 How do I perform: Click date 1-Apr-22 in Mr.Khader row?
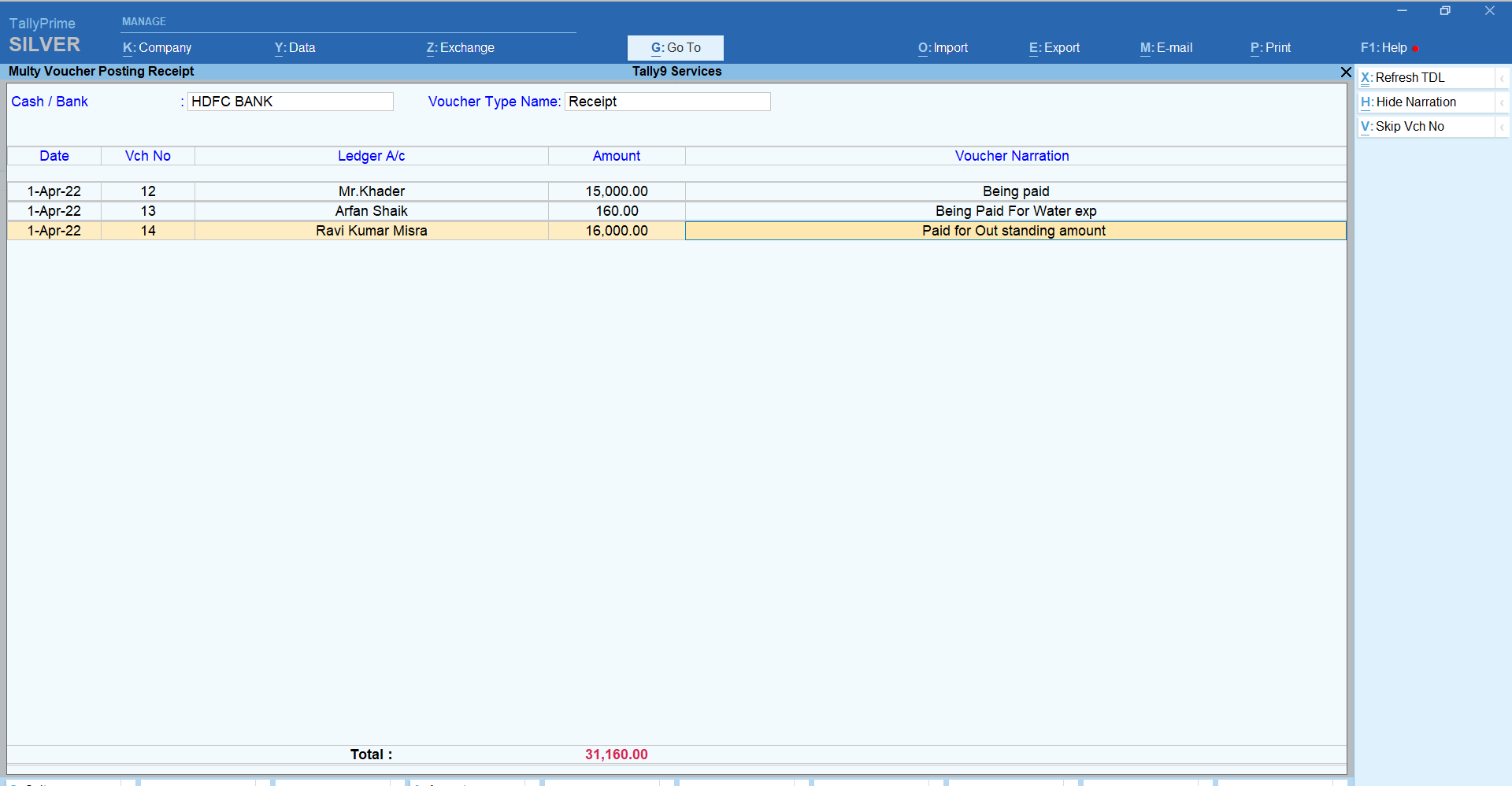click(x=54, y=191)
